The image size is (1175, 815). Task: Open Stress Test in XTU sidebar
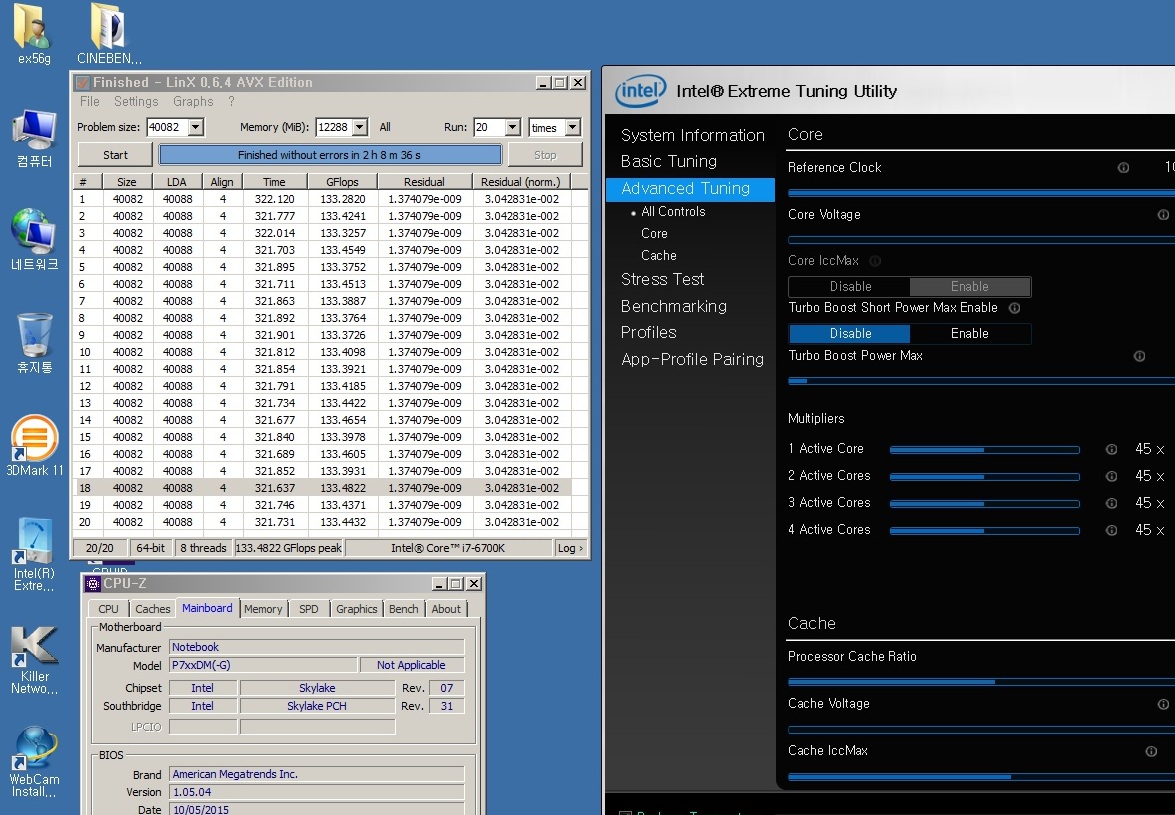662,279
